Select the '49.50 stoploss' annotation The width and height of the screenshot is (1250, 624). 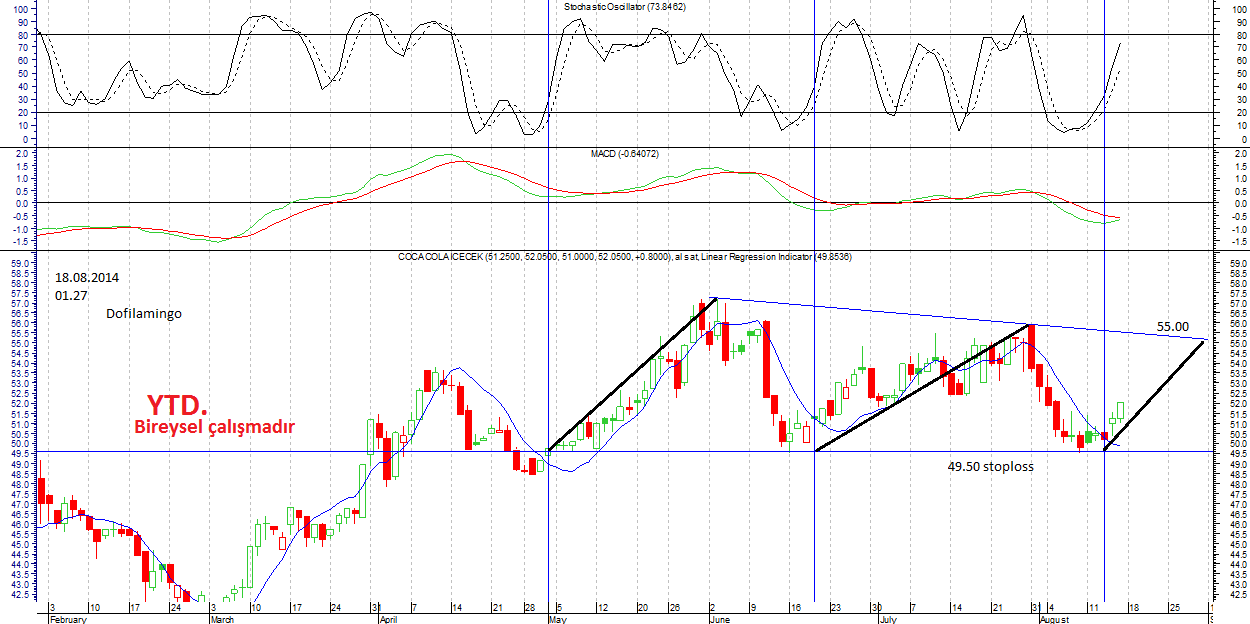pos(990,466)
